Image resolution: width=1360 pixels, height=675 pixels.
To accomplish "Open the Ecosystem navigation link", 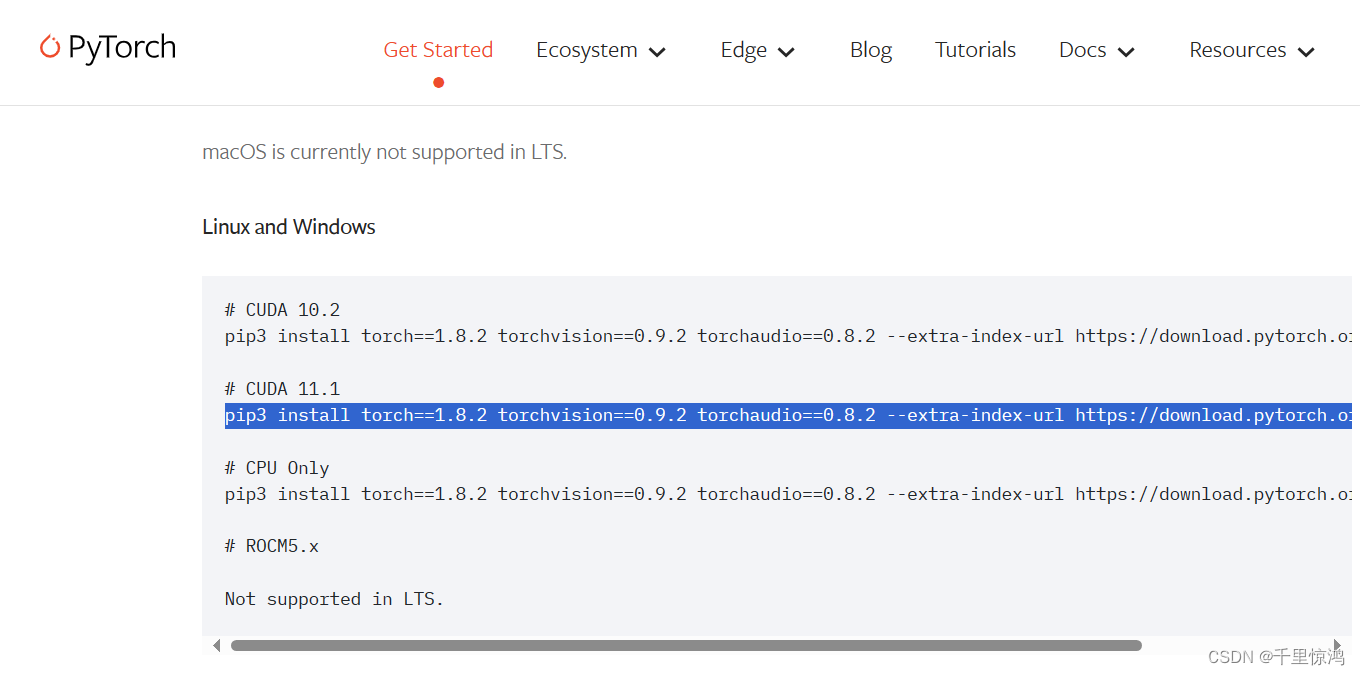I will (587, 49).
